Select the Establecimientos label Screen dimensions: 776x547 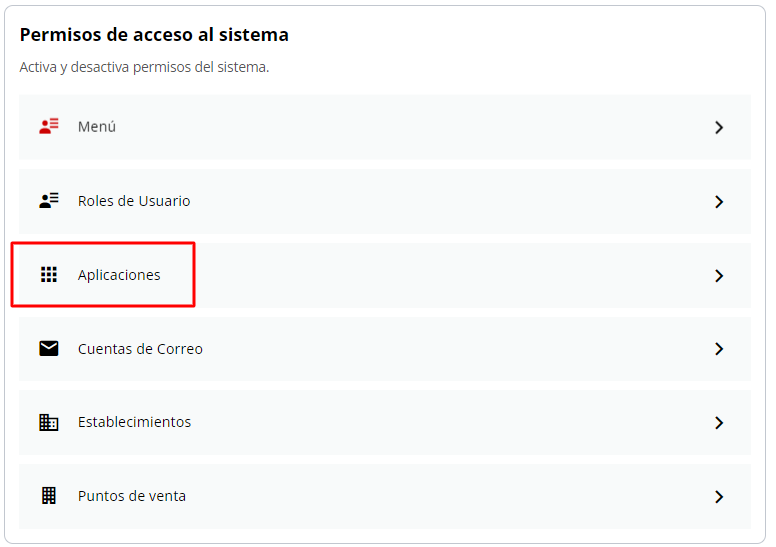click(134, 422)
